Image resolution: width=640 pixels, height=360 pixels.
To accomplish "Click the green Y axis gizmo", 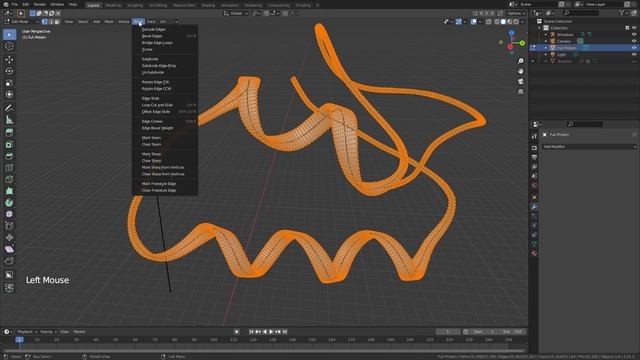I will (522, 43).
